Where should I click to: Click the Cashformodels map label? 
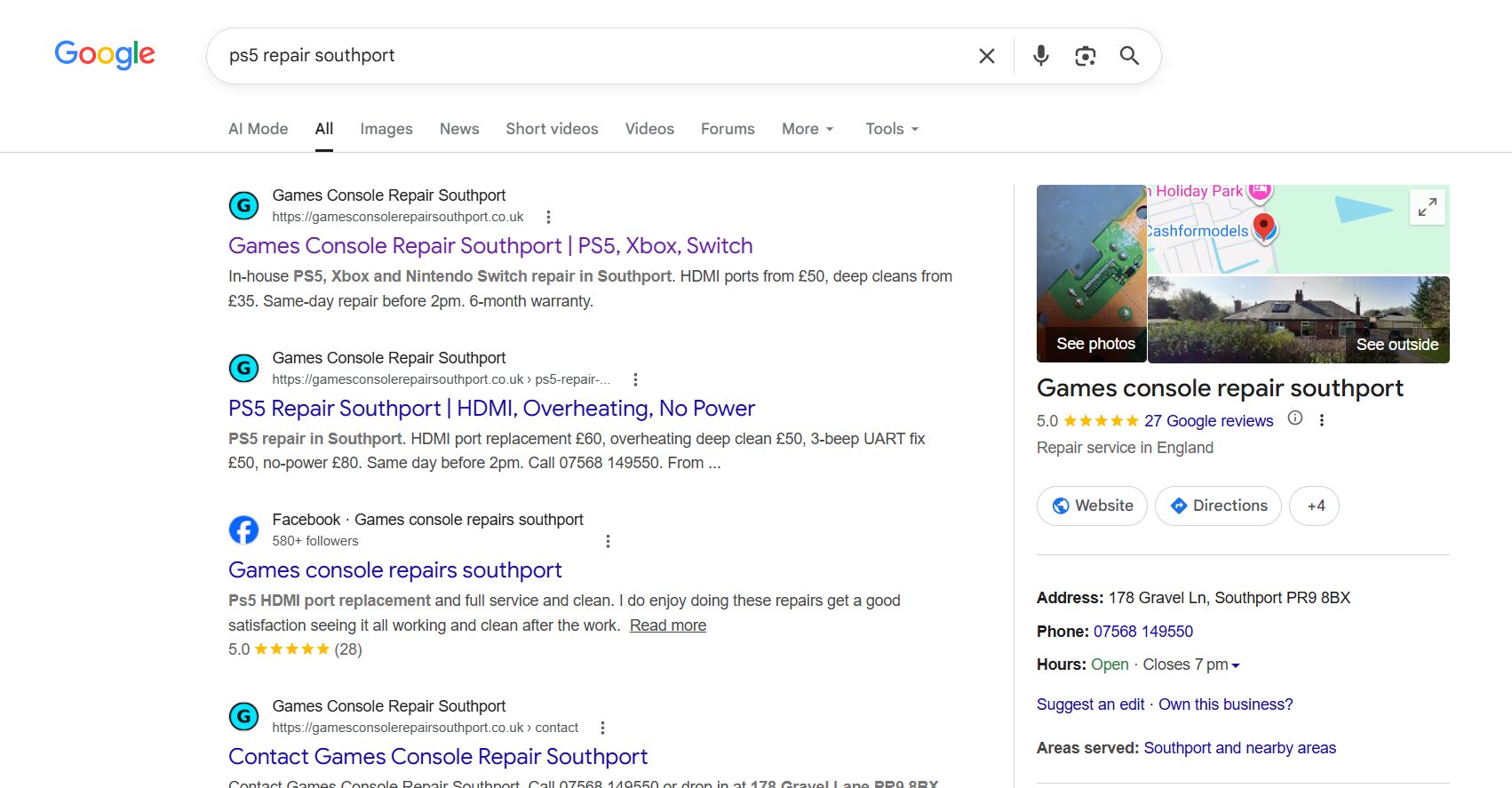pos(1197,231)
